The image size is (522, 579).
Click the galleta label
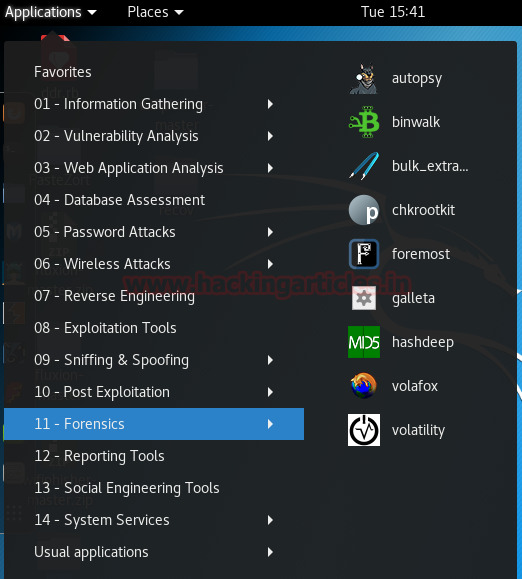[413, 298]
